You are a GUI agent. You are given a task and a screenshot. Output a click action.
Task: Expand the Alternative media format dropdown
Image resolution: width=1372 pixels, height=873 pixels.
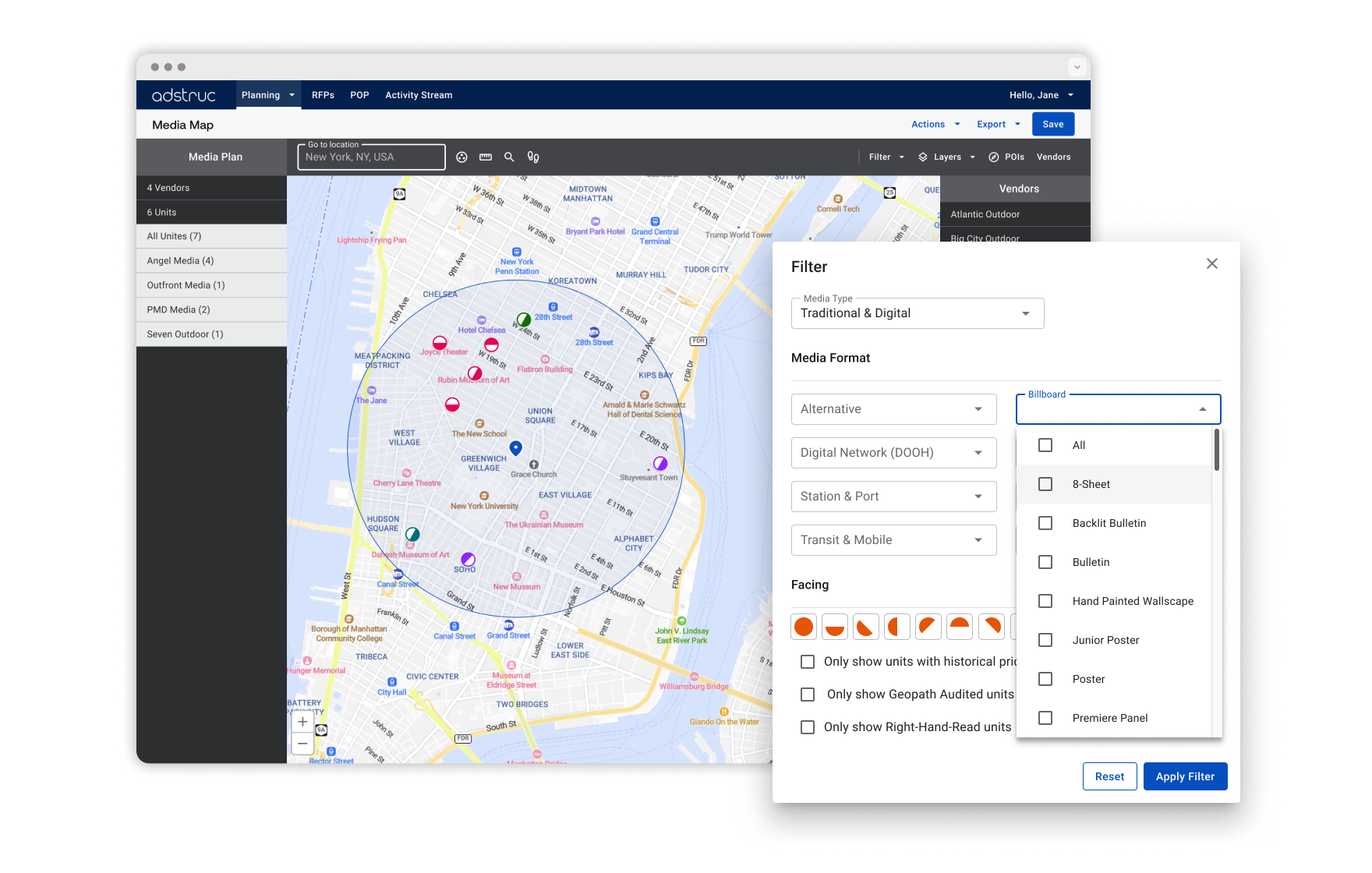click(893, 408)
